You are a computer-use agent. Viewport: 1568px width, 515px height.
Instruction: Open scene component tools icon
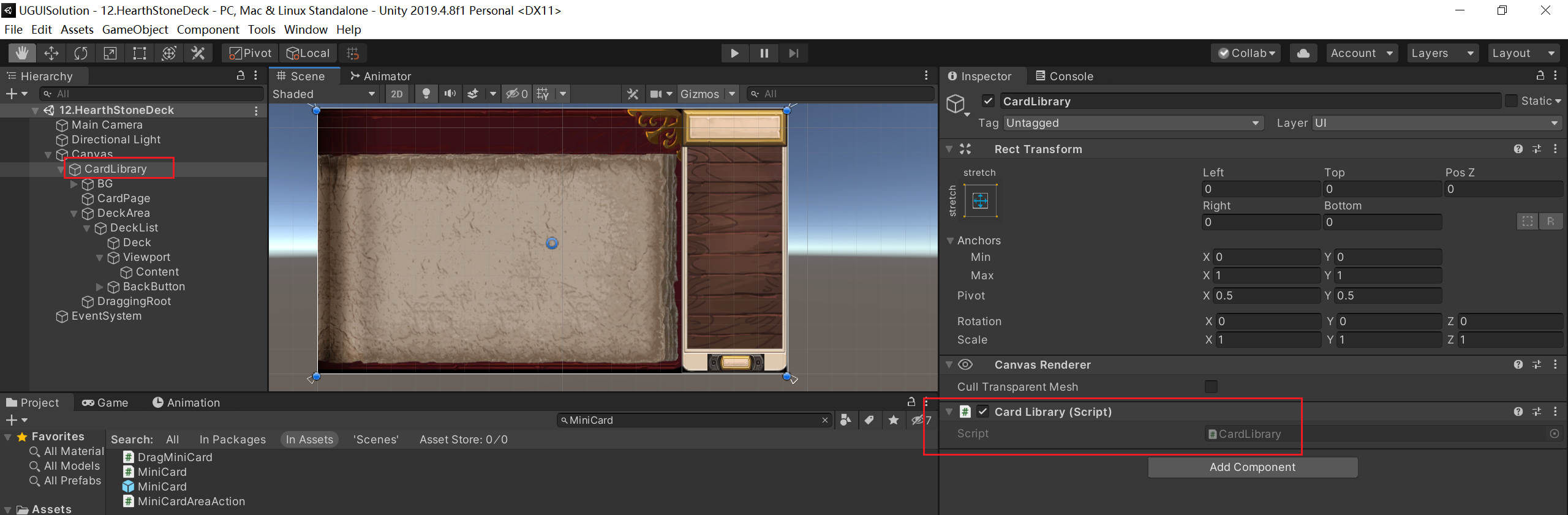[x=633, y=94]
